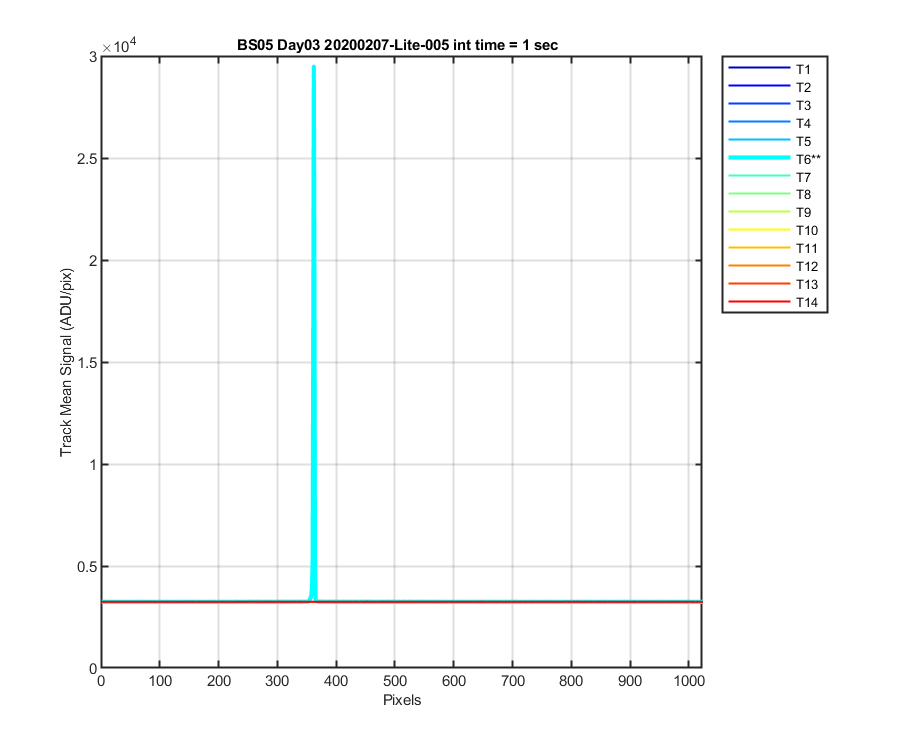This screenshot has height=750, width=900.
Task: Select the T4 legend entry
Action: 770,123
